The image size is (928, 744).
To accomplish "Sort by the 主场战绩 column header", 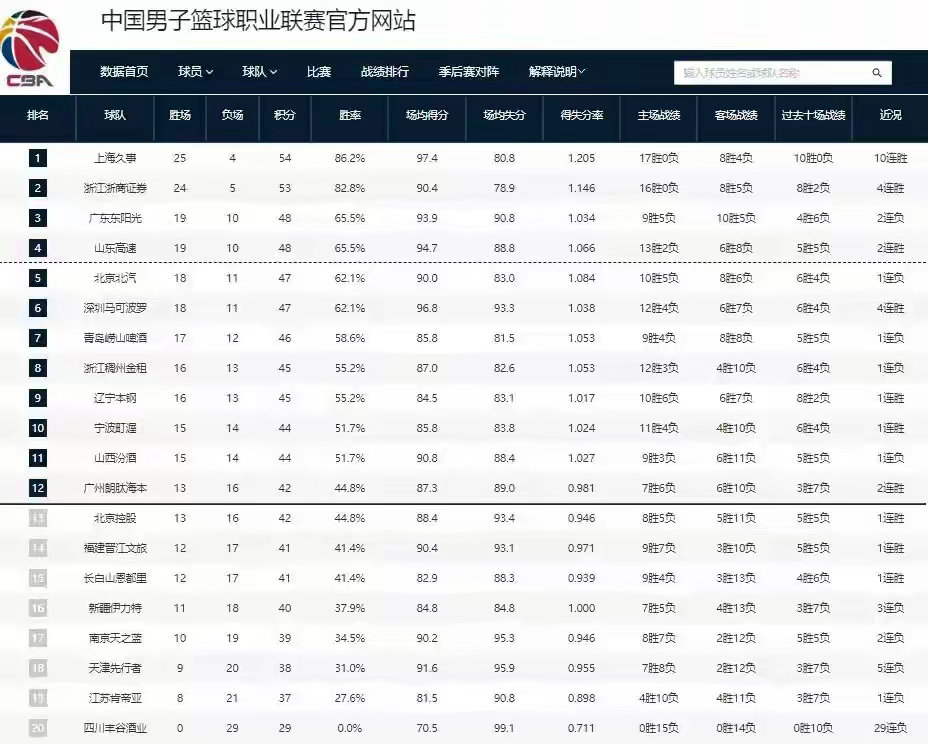I will [659, 115].
